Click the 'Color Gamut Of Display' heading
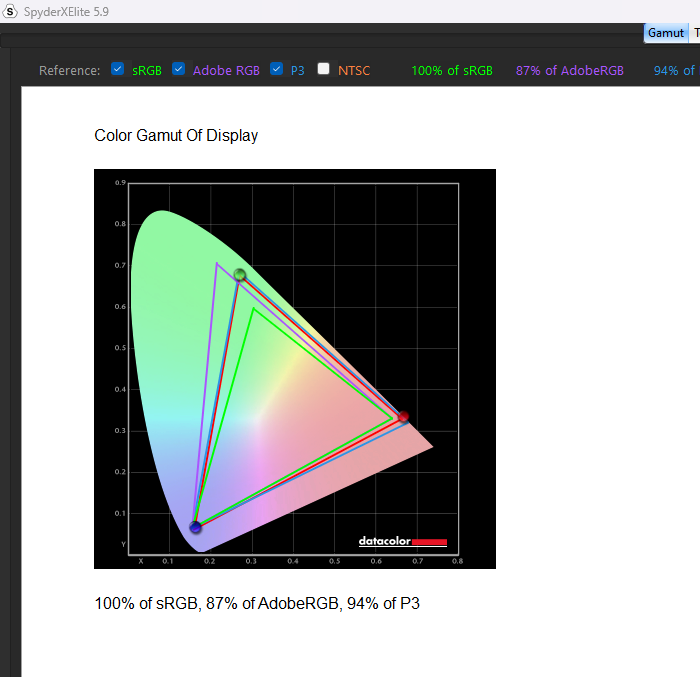 [x=176, y=136]
